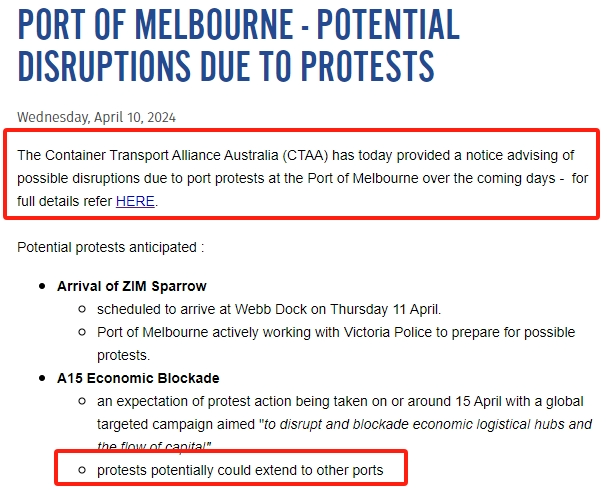Click the solid bullet beside Arrival of ZIM Sparrow
The height and width of the screenshot is (490, 607).
42,286
